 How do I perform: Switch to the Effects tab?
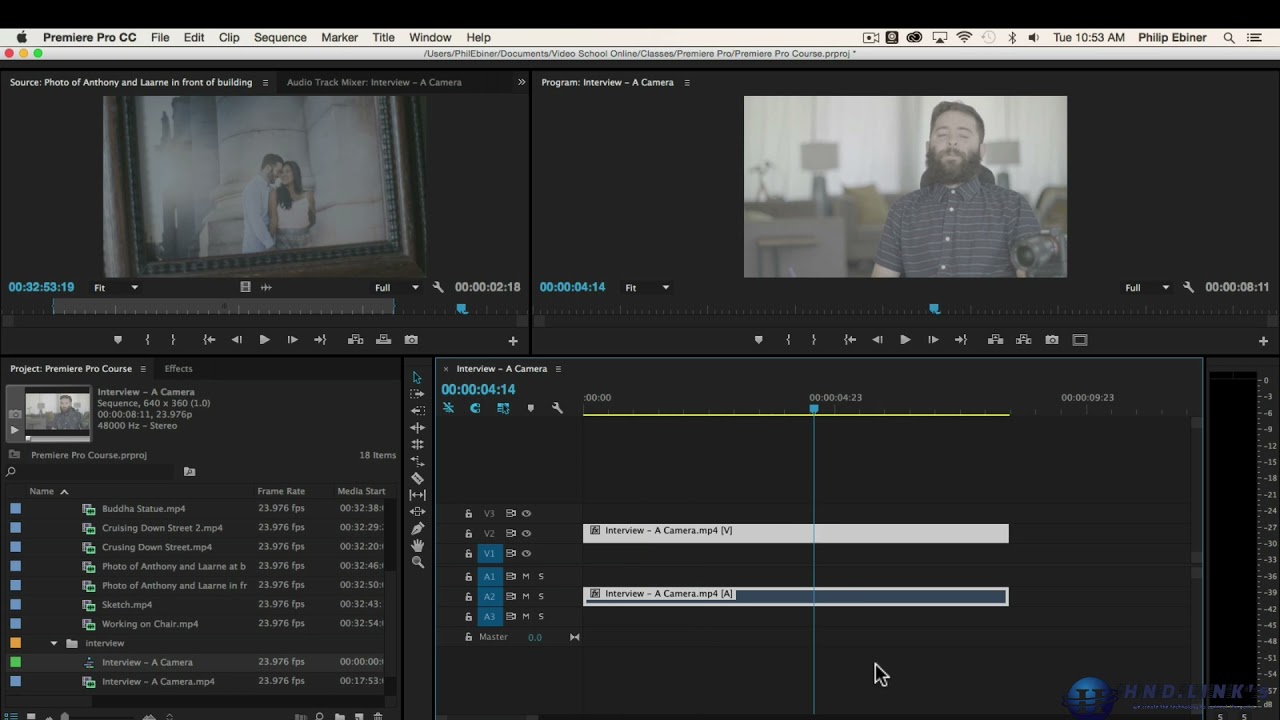pos(178,368)
